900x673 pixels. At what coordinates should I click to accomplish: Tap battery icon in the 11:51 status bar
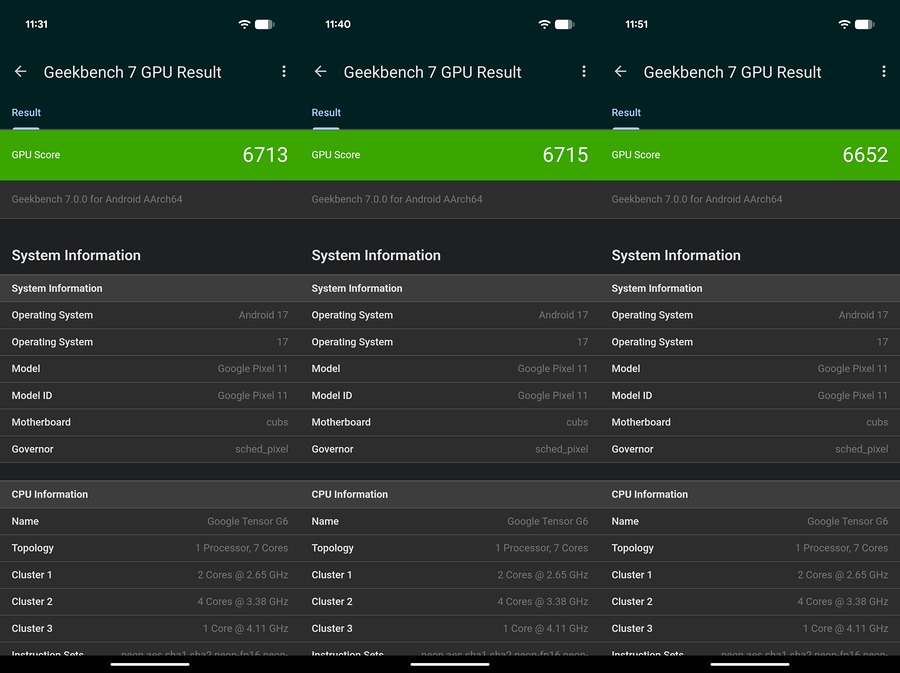point(864,24)
